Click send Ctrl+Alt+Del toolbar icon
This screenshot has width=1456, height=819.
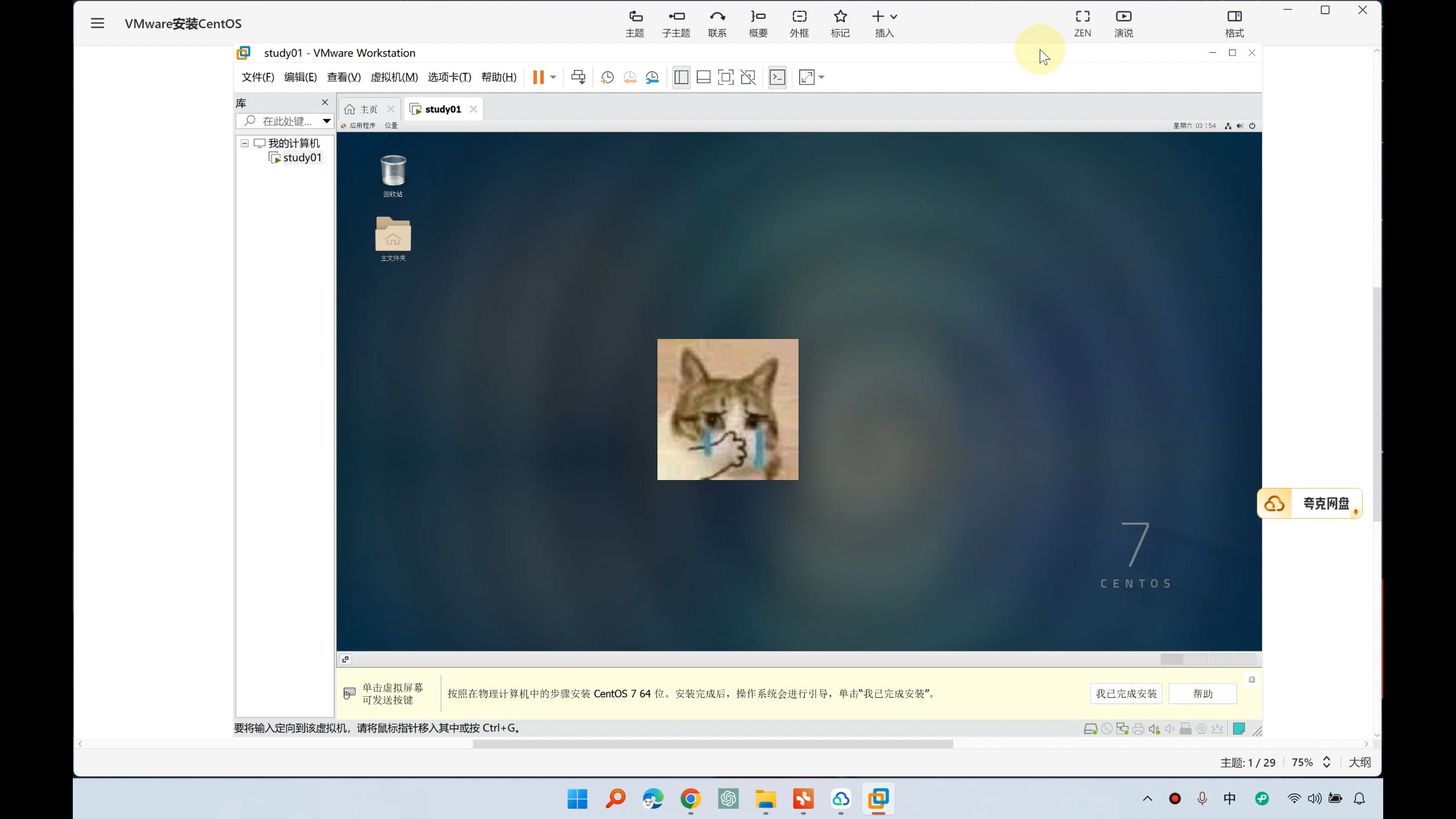click(x=578, y=77)
